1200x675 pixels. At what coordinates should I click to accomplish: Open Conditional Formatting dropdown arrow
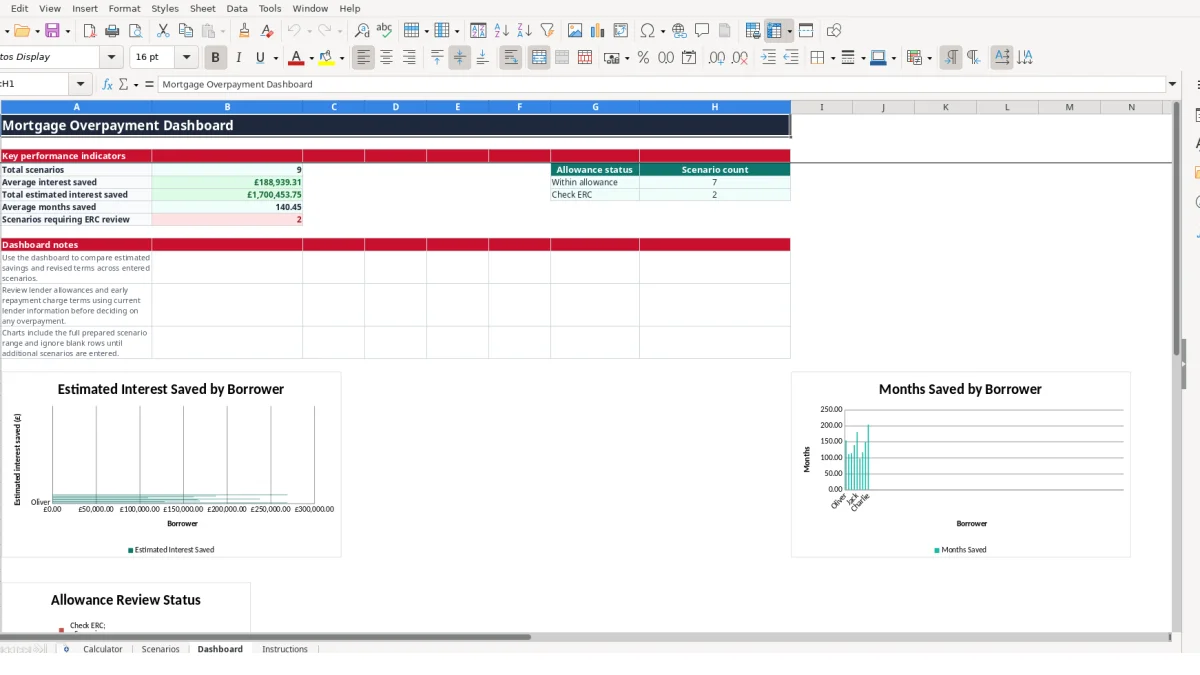930,58
